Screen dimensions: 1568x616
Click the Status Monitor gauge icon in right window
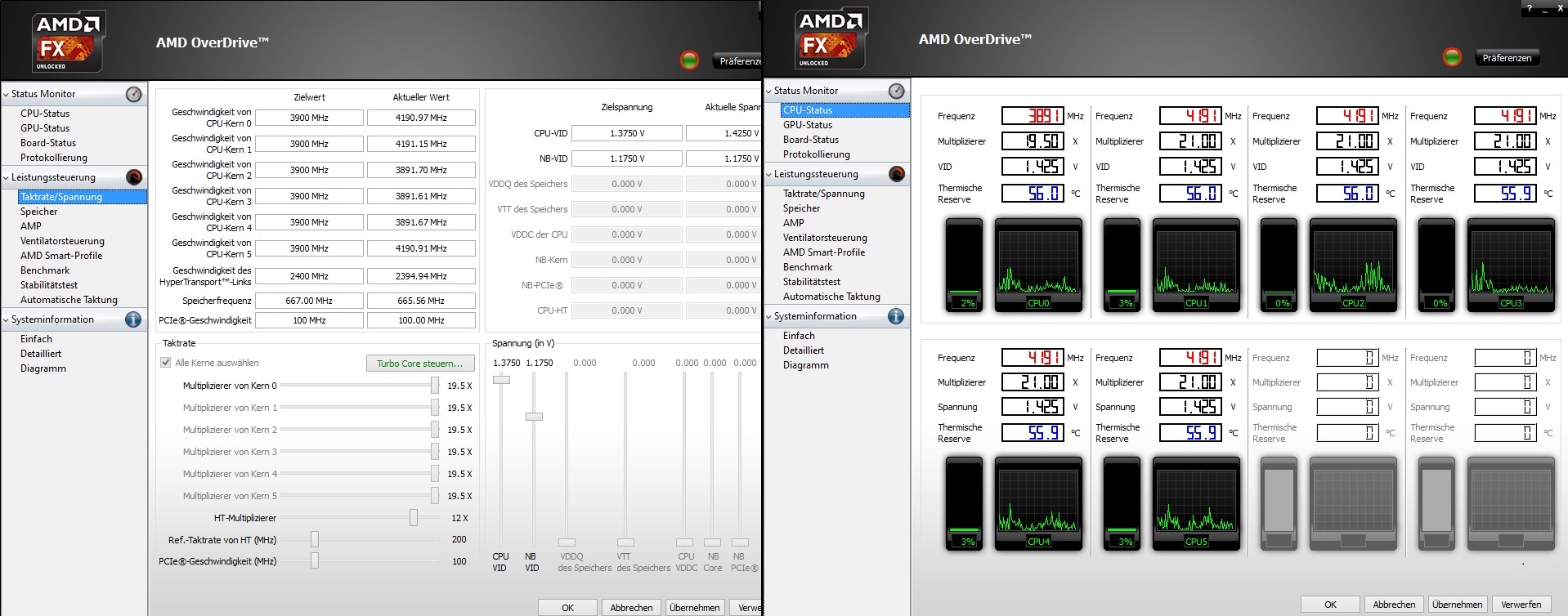pos(897,91)
